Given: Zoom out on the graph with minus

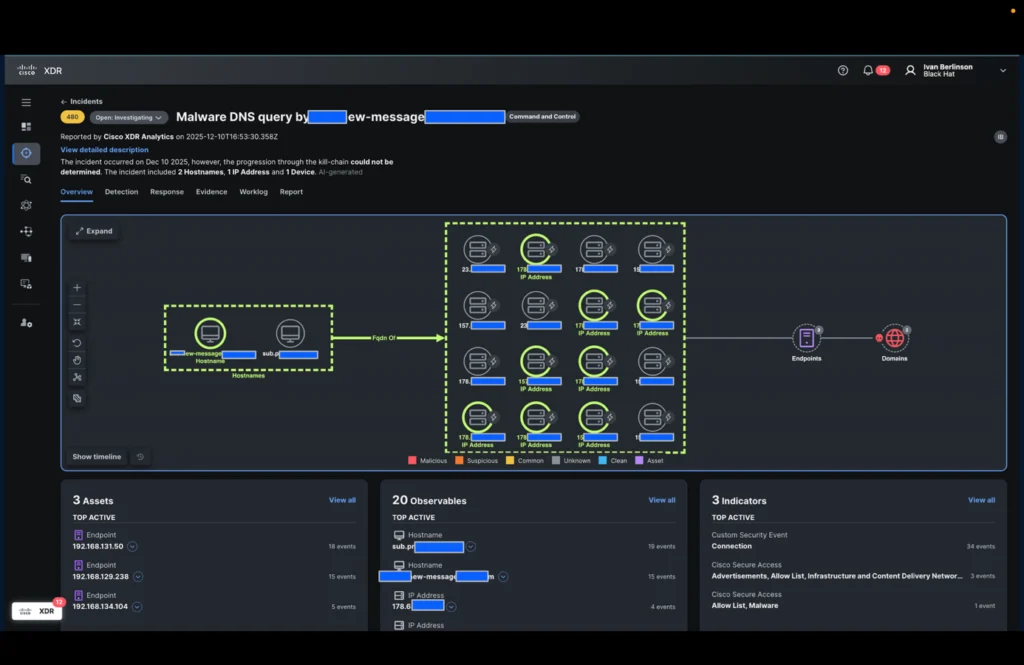Looking at the screenshot, I should [78, 305].
